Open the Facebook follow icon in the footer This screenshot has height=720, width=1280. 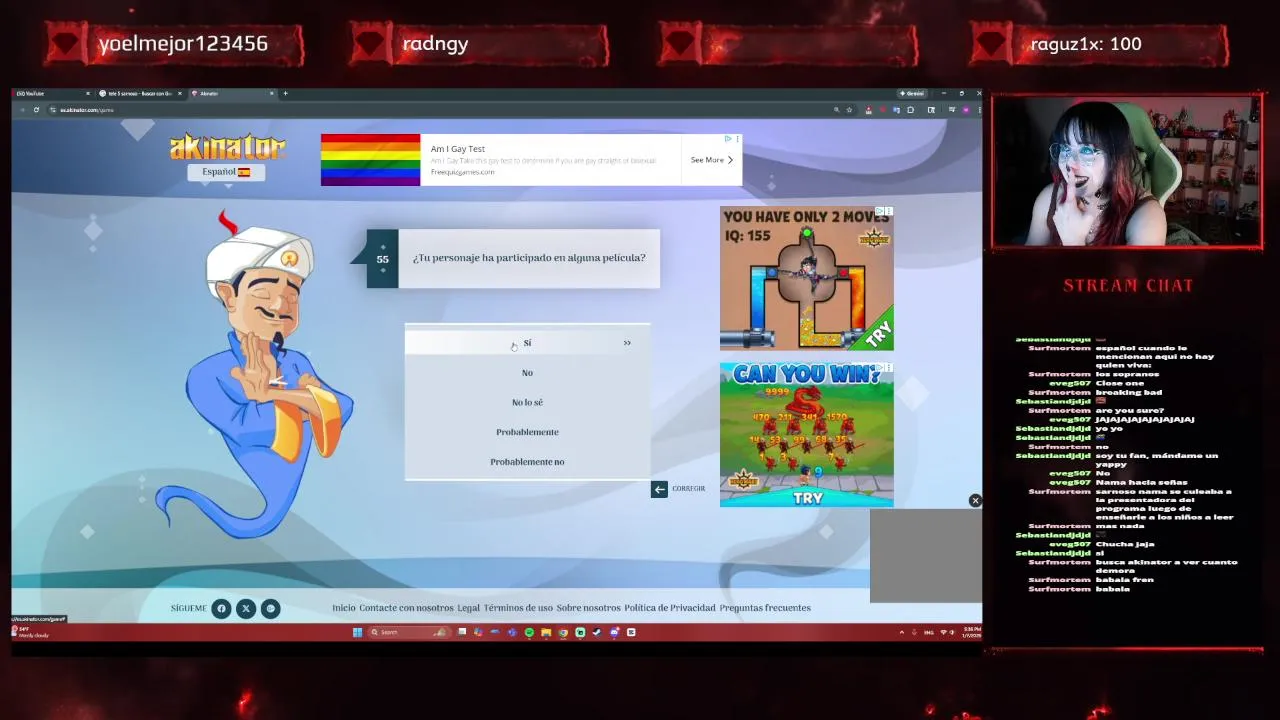pyautogui.click(x=221, y=608)
